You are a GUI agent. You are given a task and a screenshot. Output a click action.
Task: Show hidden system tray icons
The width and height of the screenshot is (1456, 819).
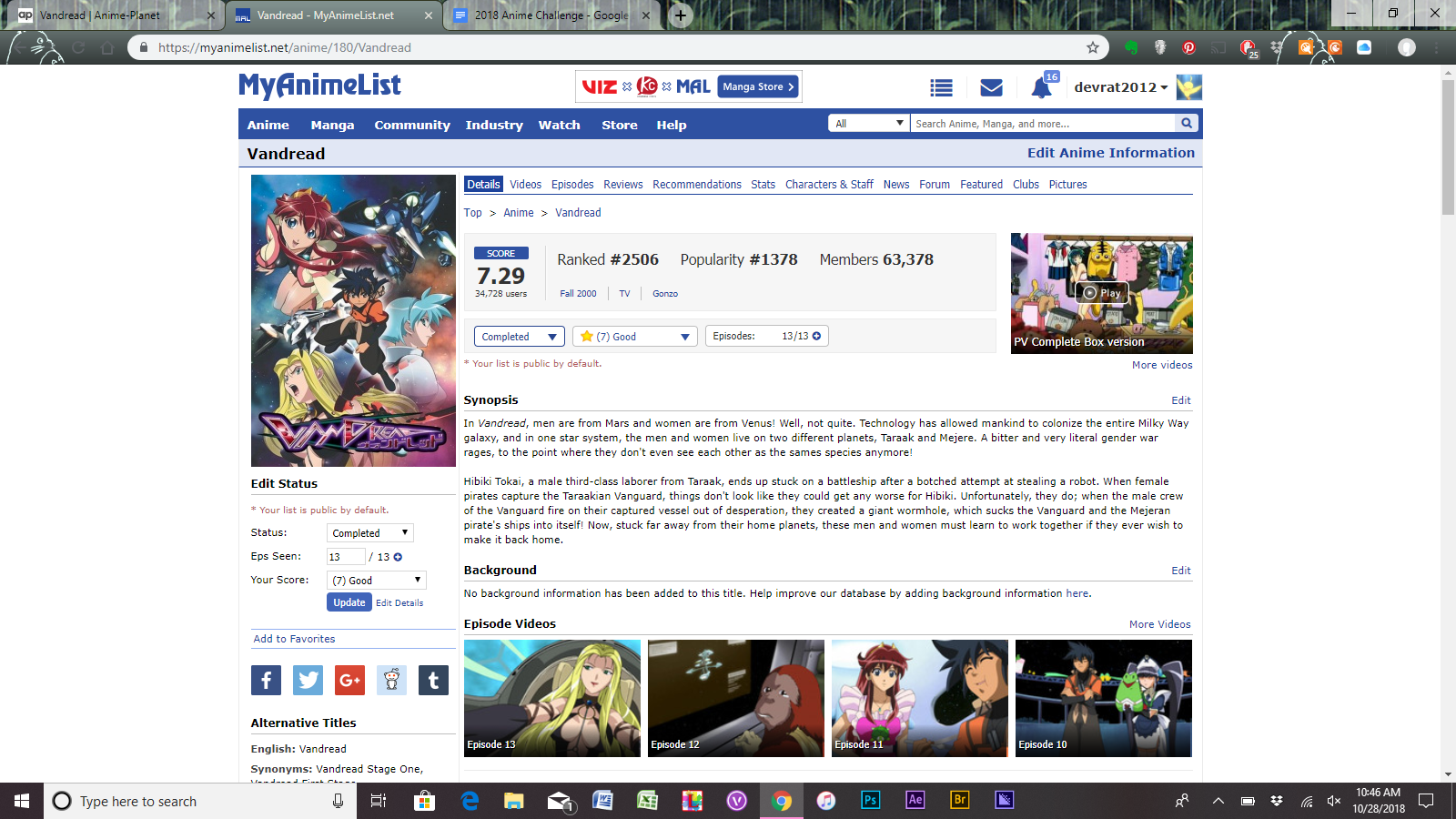(1218, 801)
